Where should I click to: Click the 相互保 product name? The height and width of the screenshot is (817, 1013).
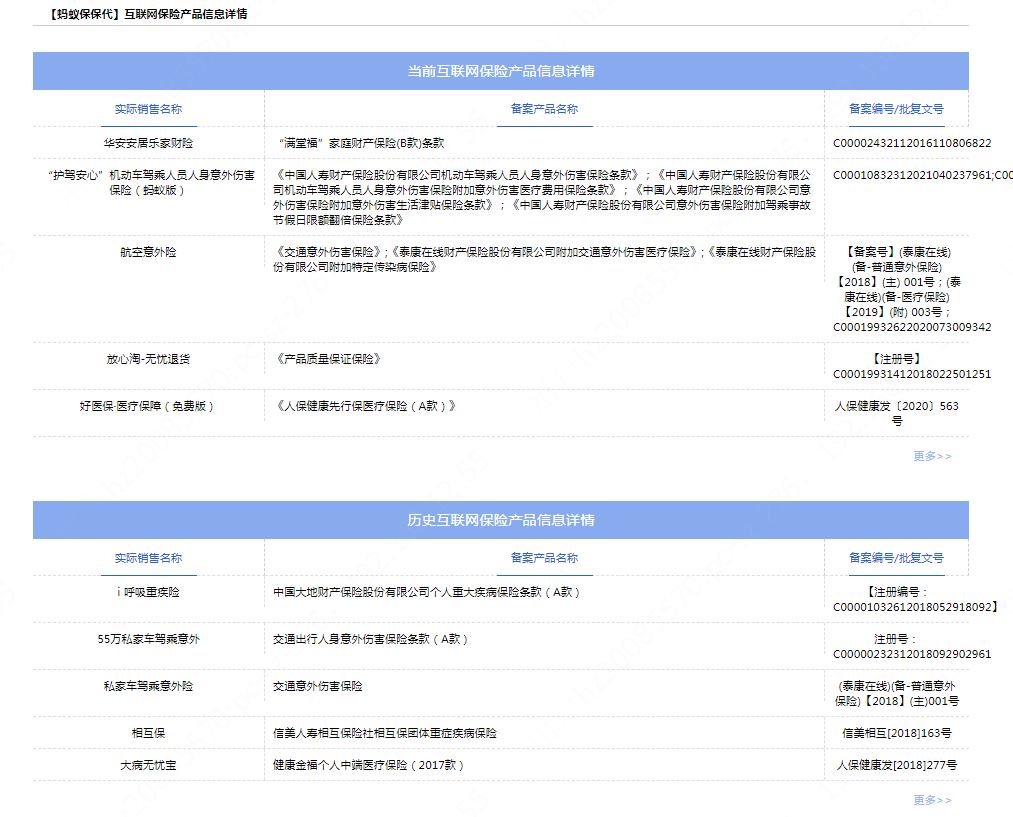click(x=149, y=734)
